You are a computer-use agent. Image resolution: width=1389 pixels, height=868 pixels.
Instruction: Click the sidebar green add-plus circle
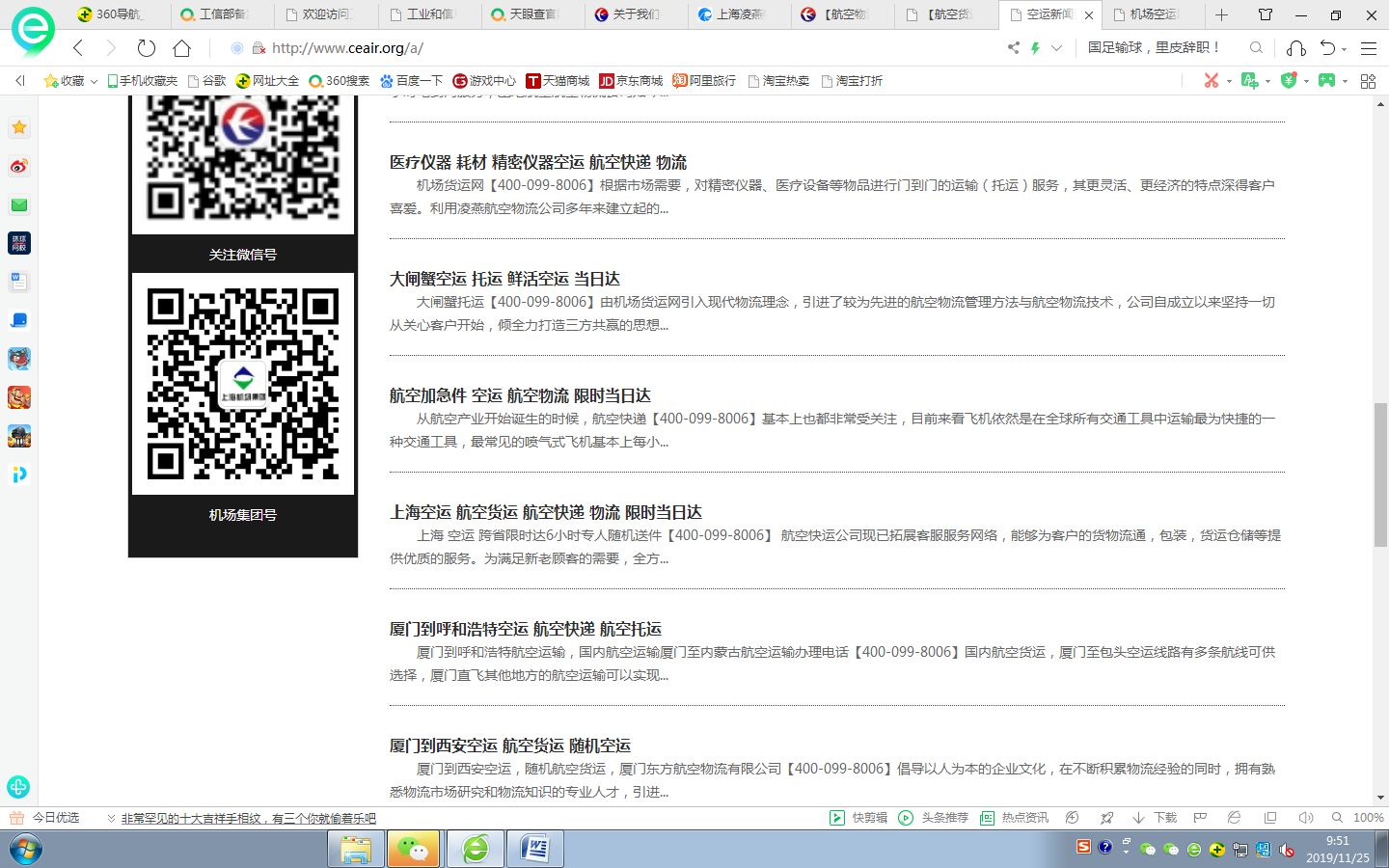click(x=18, y=787)
